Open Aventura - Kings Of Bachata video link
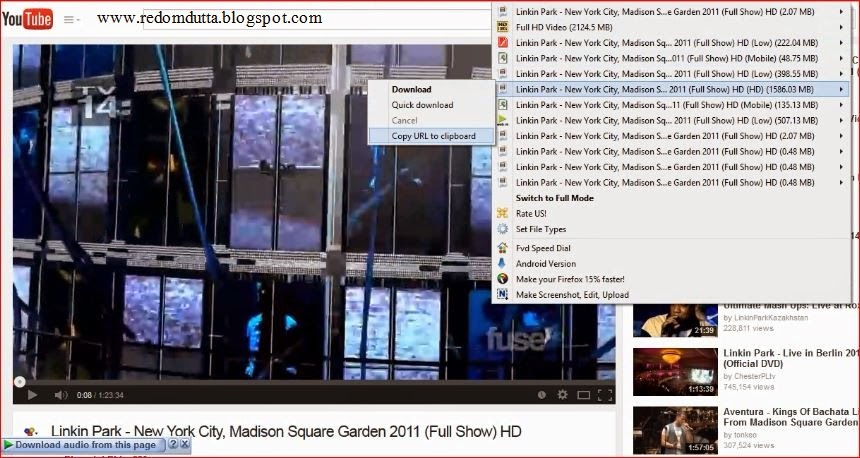860x458 pixels. coord(791,417)
